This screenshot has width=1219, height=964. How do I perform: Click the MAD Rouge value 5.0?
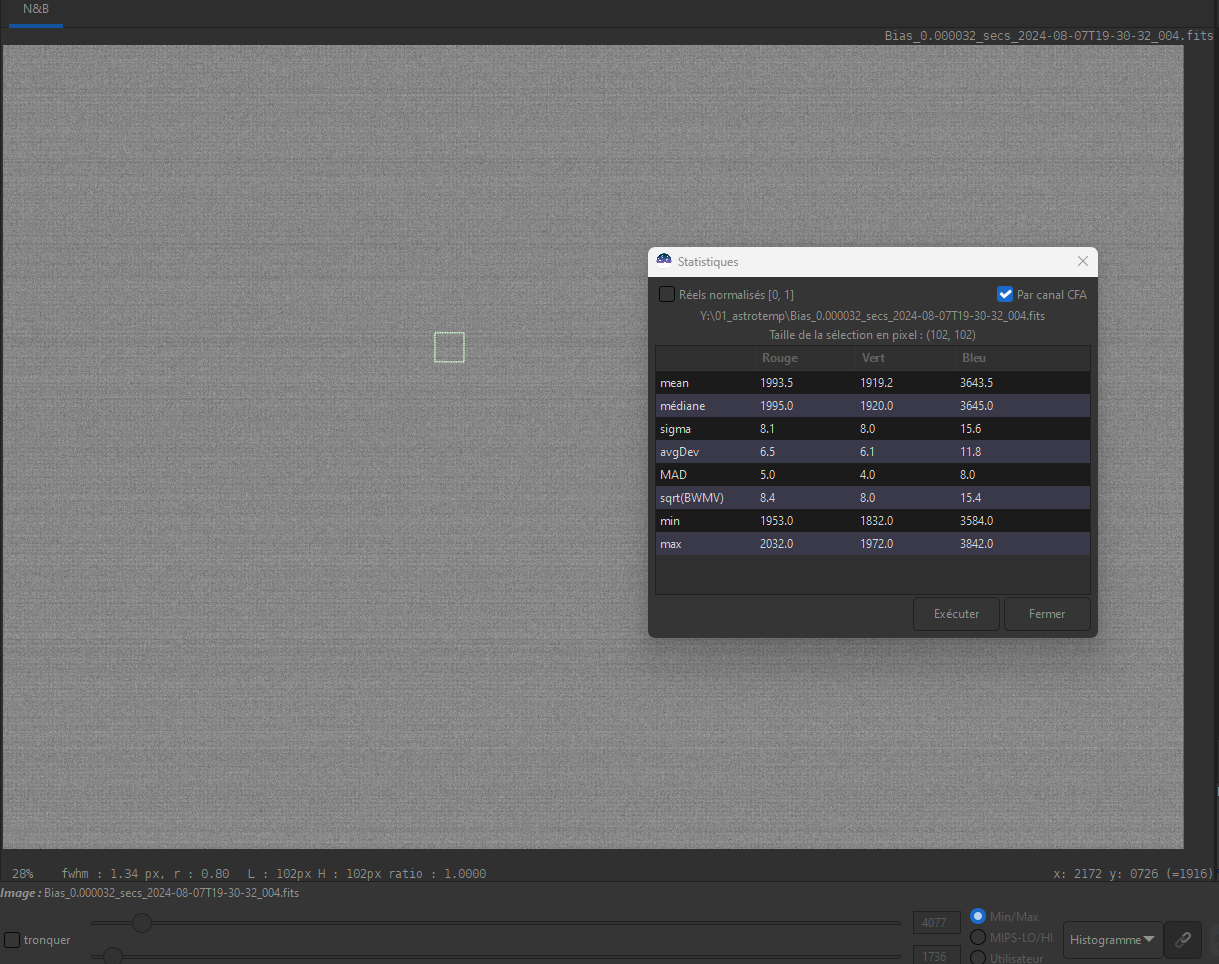coord(768,475)
